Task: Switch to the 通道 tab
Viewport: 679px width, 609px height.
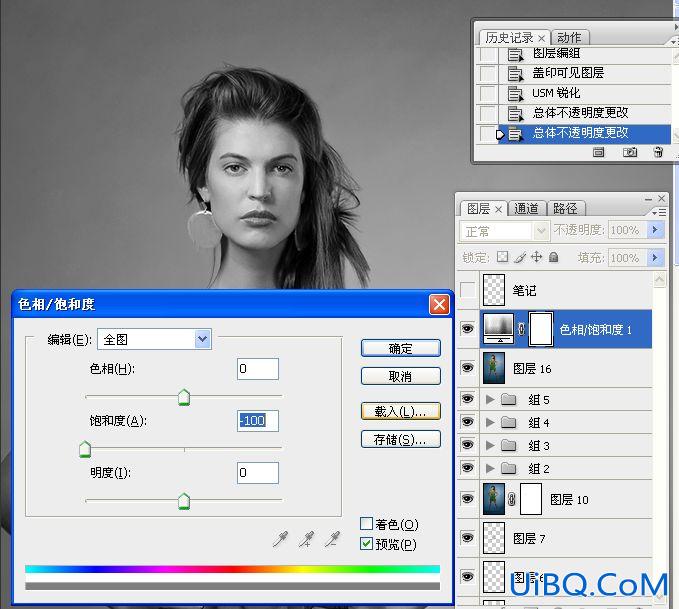Action: (526, 208)
